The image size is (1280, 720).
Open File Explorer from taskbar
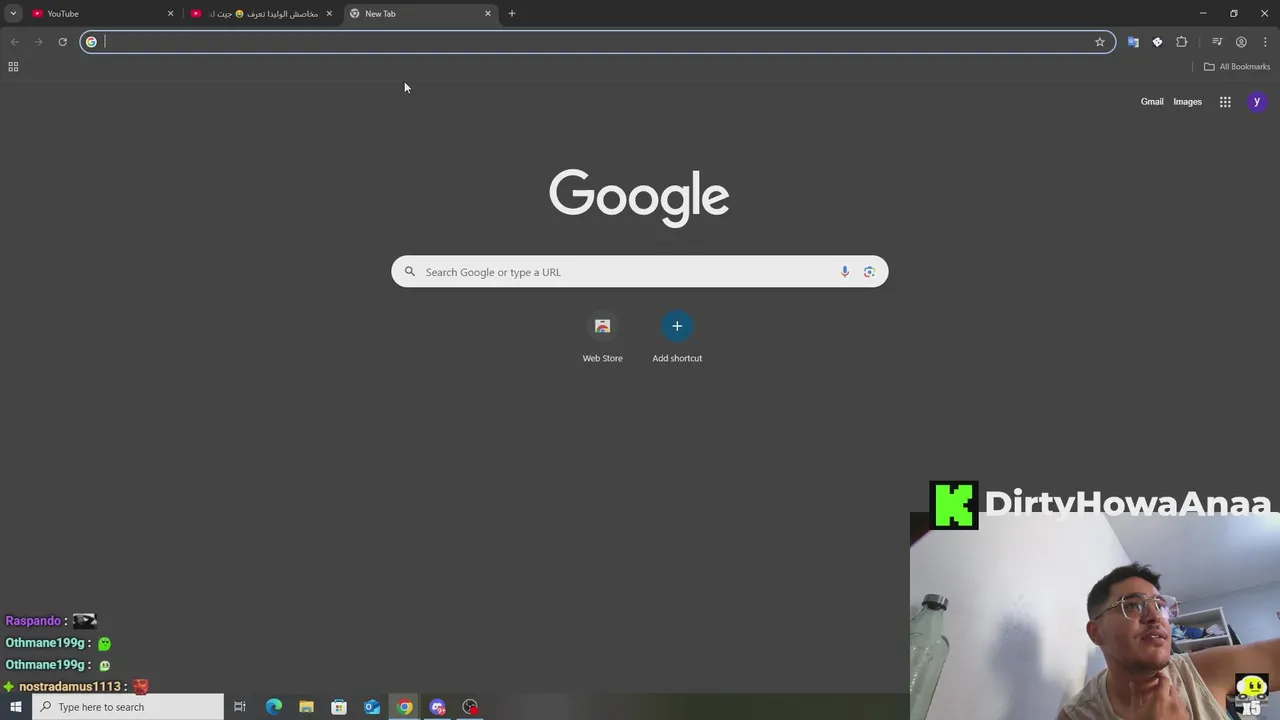[x=306, y=707]
